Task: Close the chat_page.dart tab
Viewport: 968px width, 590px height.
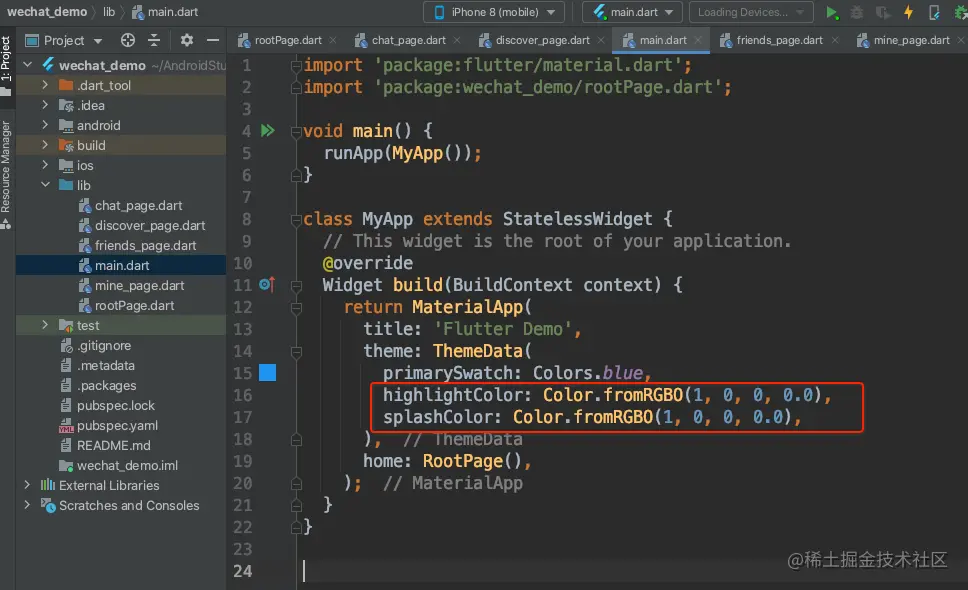Action: click(x=457, y=40)
